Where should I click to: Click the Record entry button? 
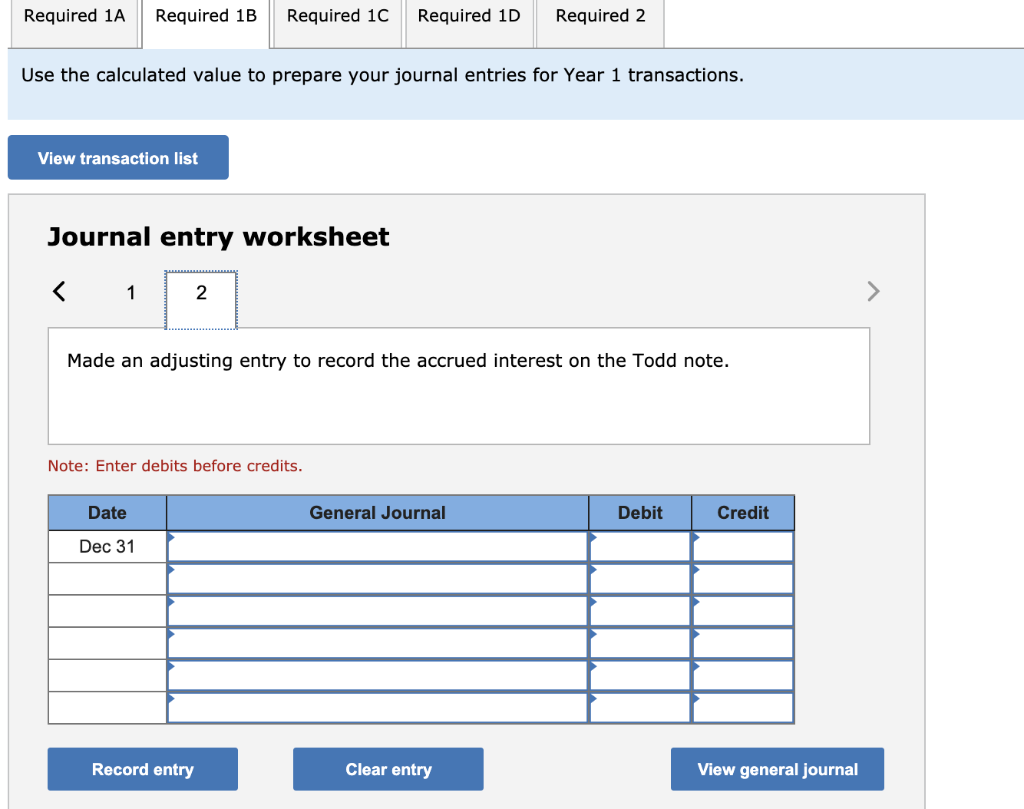pos(142,769)
